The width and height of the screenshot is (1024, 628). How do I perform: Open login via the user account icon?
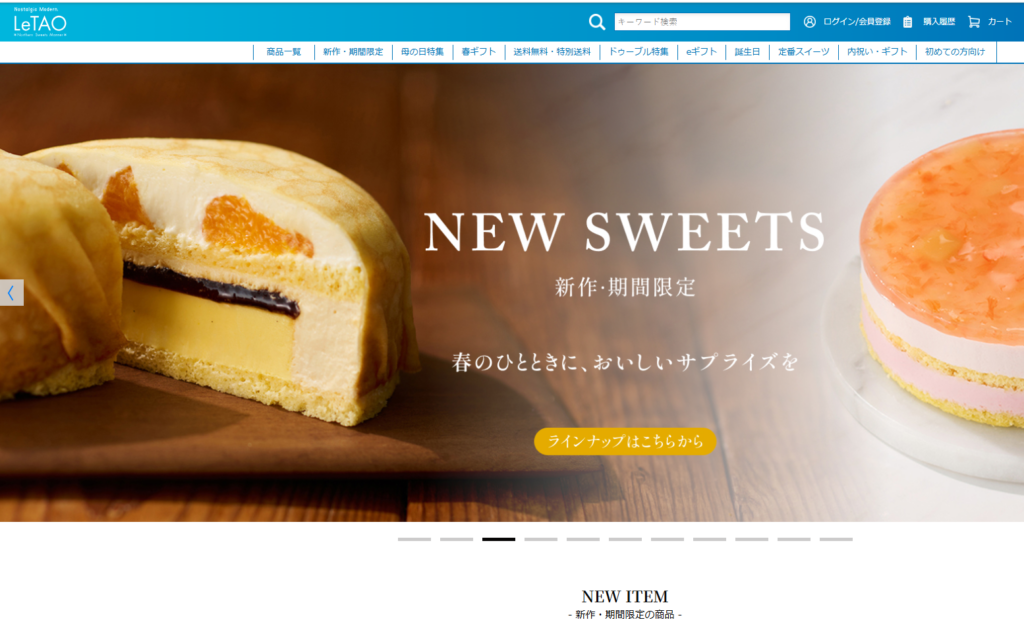click(809, 22)
